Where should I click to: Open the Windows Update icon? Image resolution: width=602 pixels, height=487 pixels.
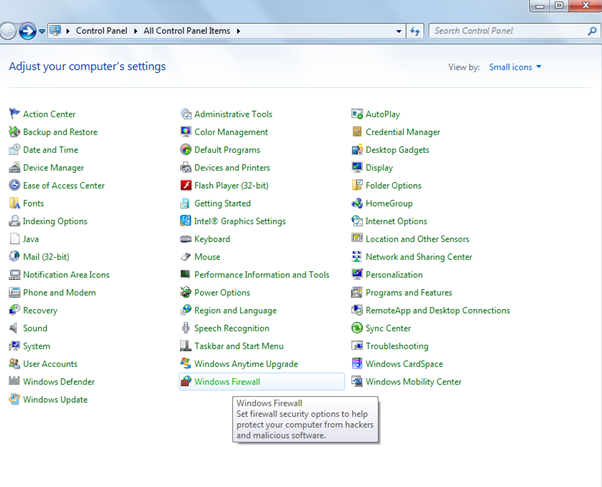point(14,399)
